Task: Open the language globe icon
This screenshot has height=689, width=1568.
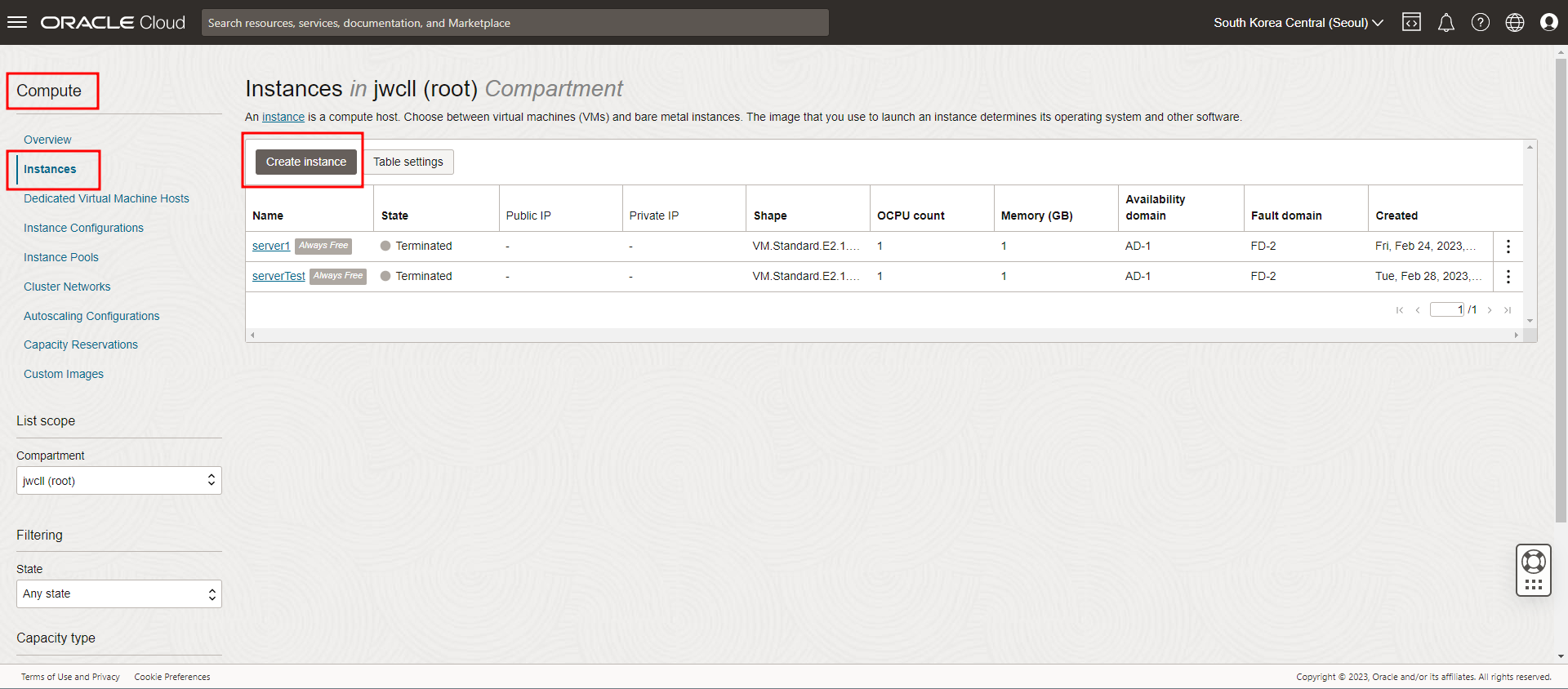Action: (x=1514, y=22)
